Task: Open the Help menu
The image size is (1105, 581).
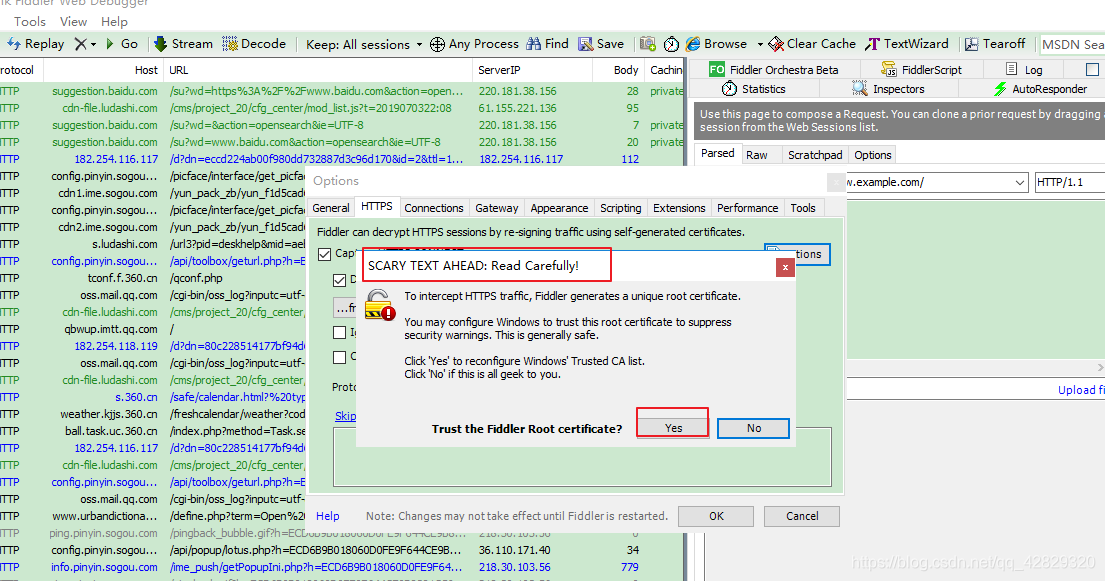Action: click(114, 22)
